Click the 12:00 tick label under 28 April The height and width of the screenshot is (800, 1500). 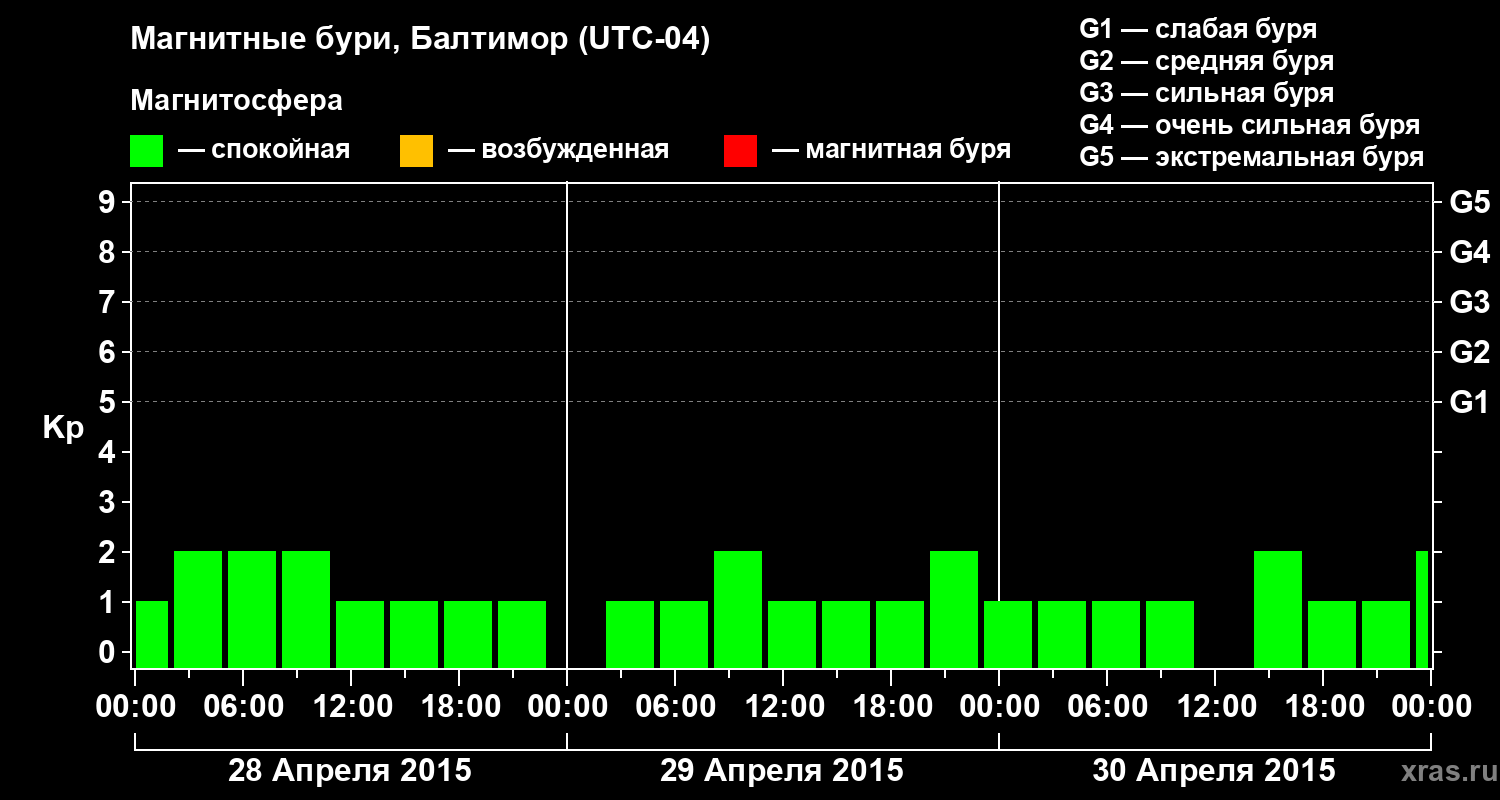(355, 707)
